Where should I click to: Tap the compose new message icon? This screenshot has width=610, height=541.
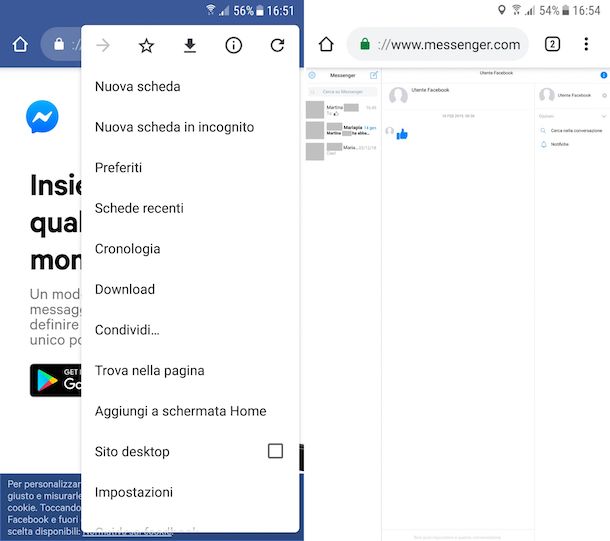[x=373, y=75]
